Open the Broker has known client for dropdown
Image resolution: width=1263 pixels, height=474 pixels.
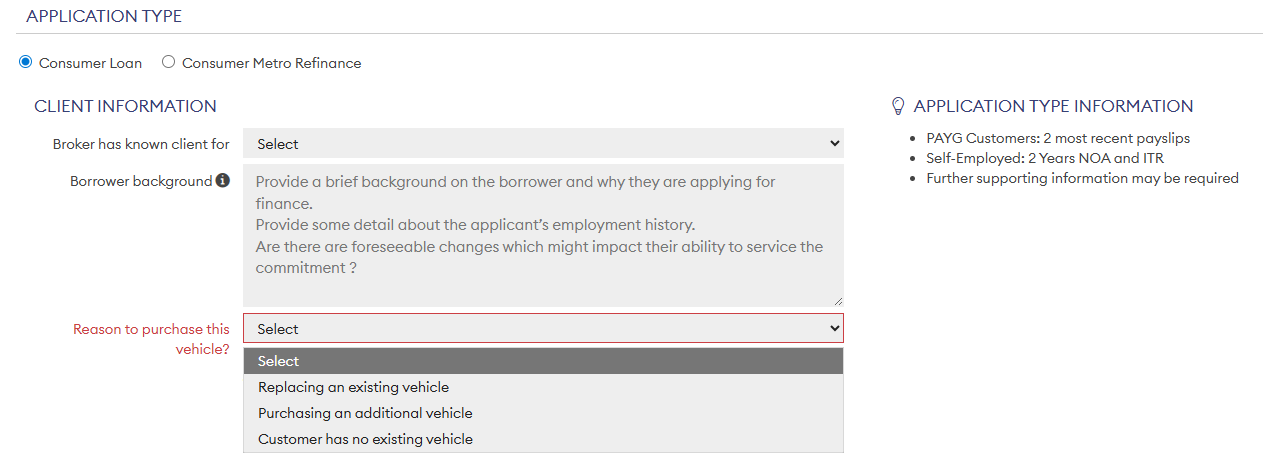(x=543, y=143)
